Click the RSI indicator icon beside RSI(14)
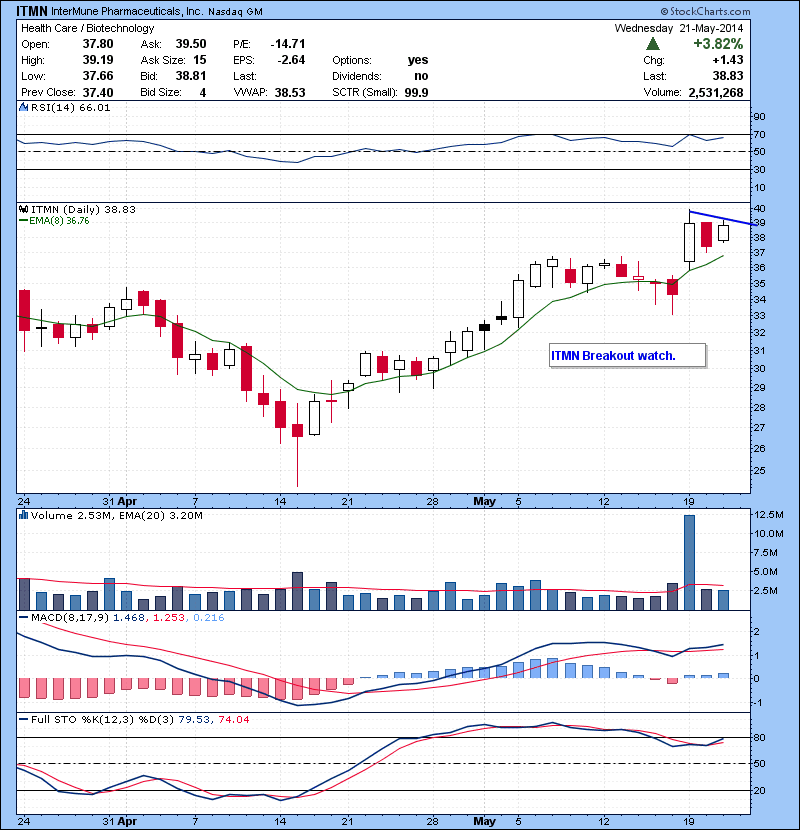800x830 pixels. [x=23, y=107]
